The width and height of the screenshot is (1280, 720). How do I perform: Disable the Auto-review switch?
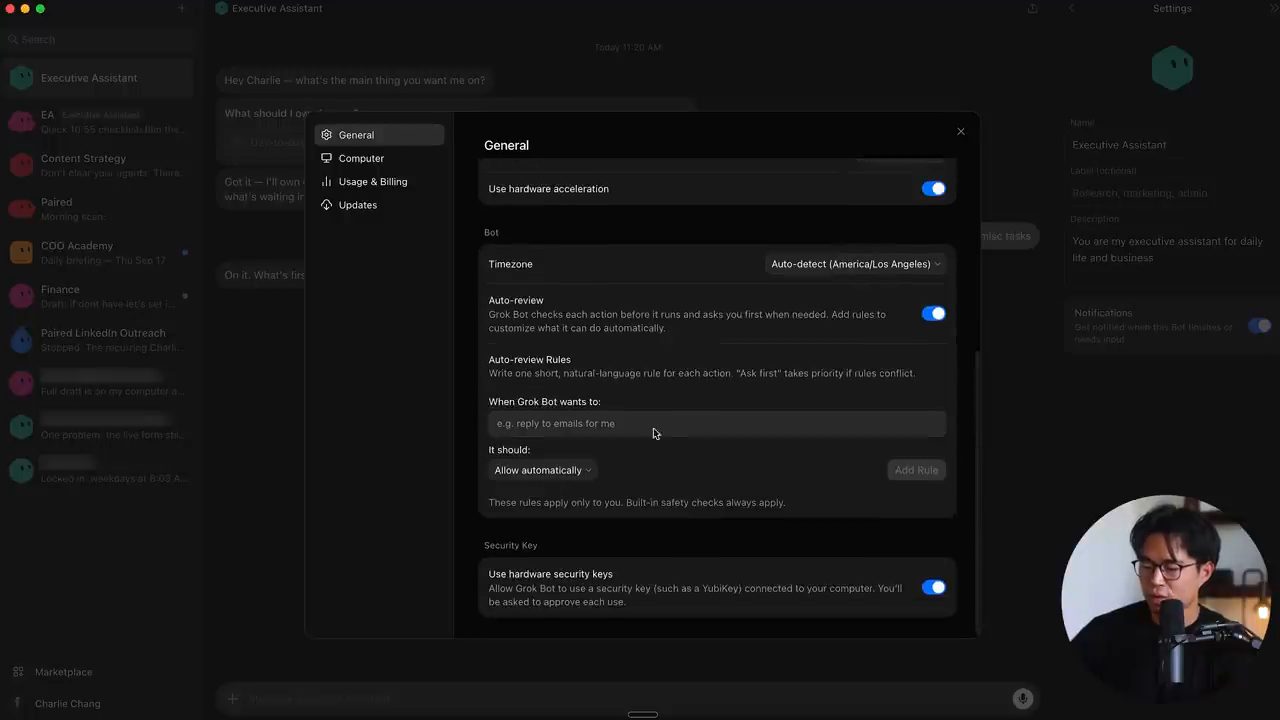coord(933,314)
